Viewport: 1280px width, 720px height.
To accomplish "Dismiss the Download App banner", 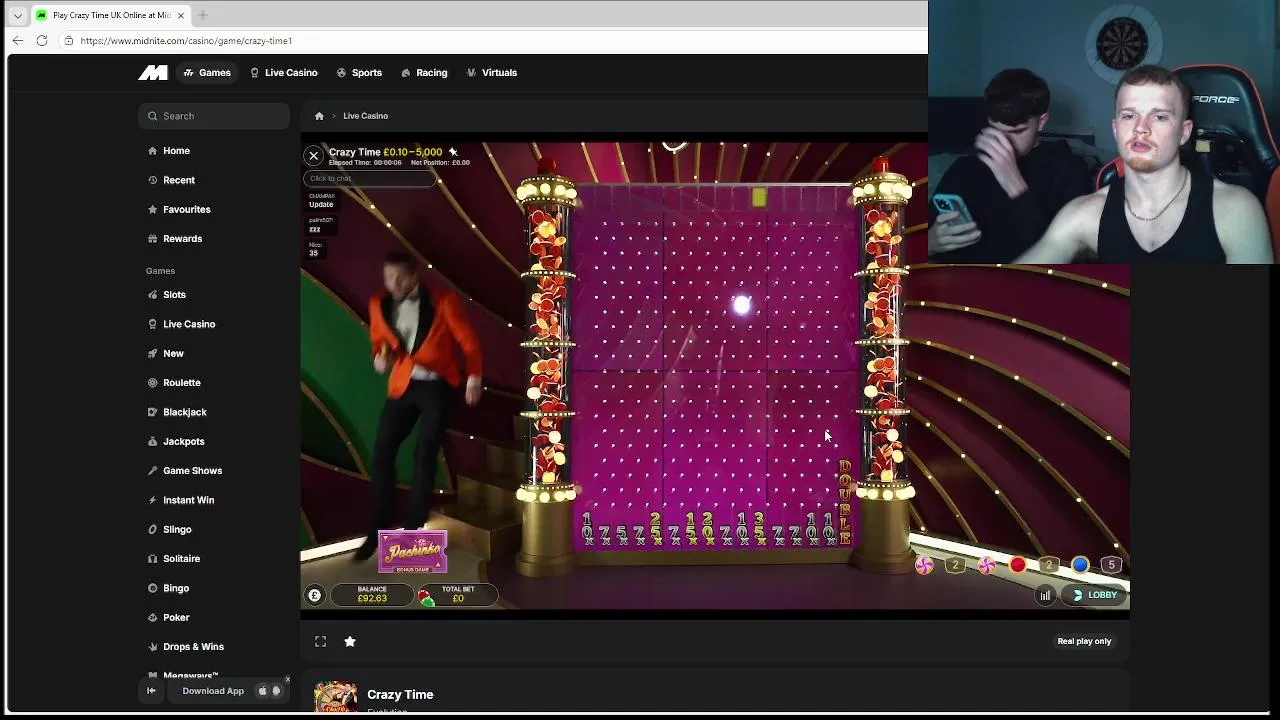I will point(287,679).
